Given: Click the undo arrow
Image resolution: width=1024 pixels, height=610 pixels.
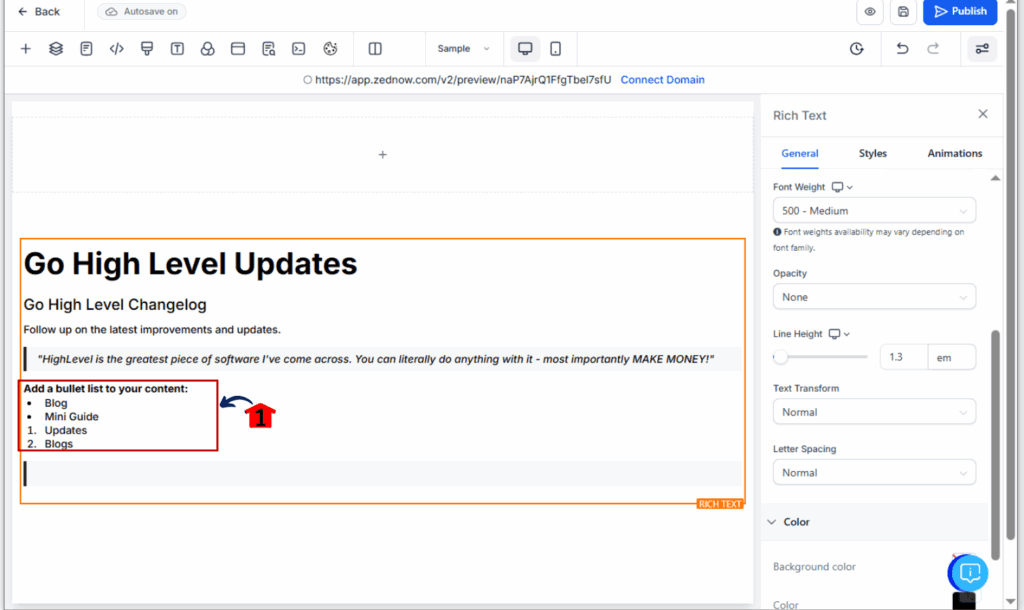Looking at the screenshot, I should 902,49.
